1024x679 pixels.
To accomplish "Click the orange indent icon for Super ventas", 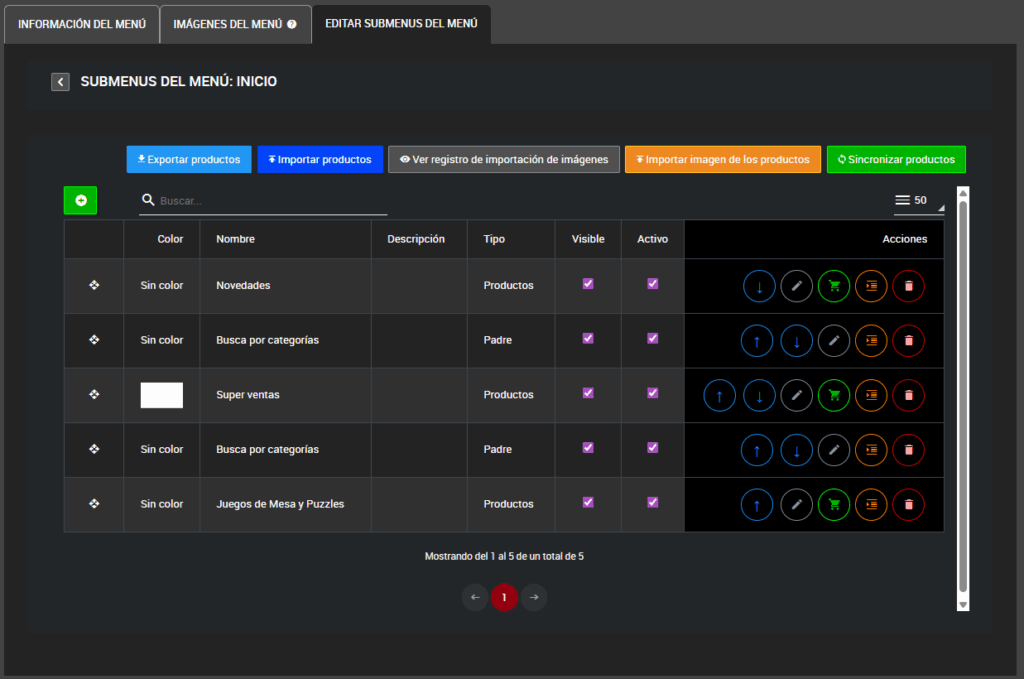I will [x=871, y=395].
